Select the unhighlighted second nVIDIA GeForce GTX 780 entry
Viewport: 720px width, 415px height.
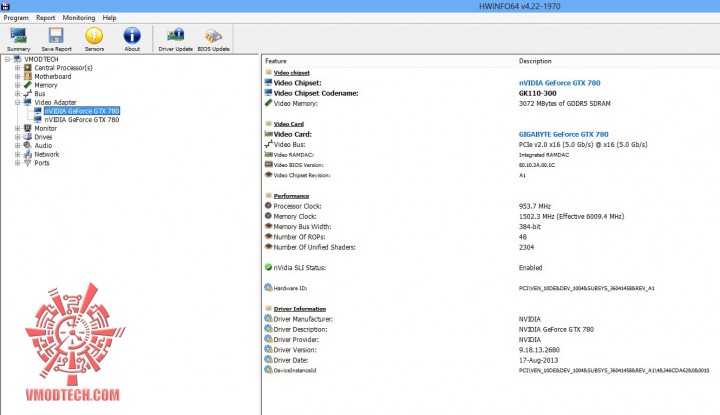click(x=82, y=119)
